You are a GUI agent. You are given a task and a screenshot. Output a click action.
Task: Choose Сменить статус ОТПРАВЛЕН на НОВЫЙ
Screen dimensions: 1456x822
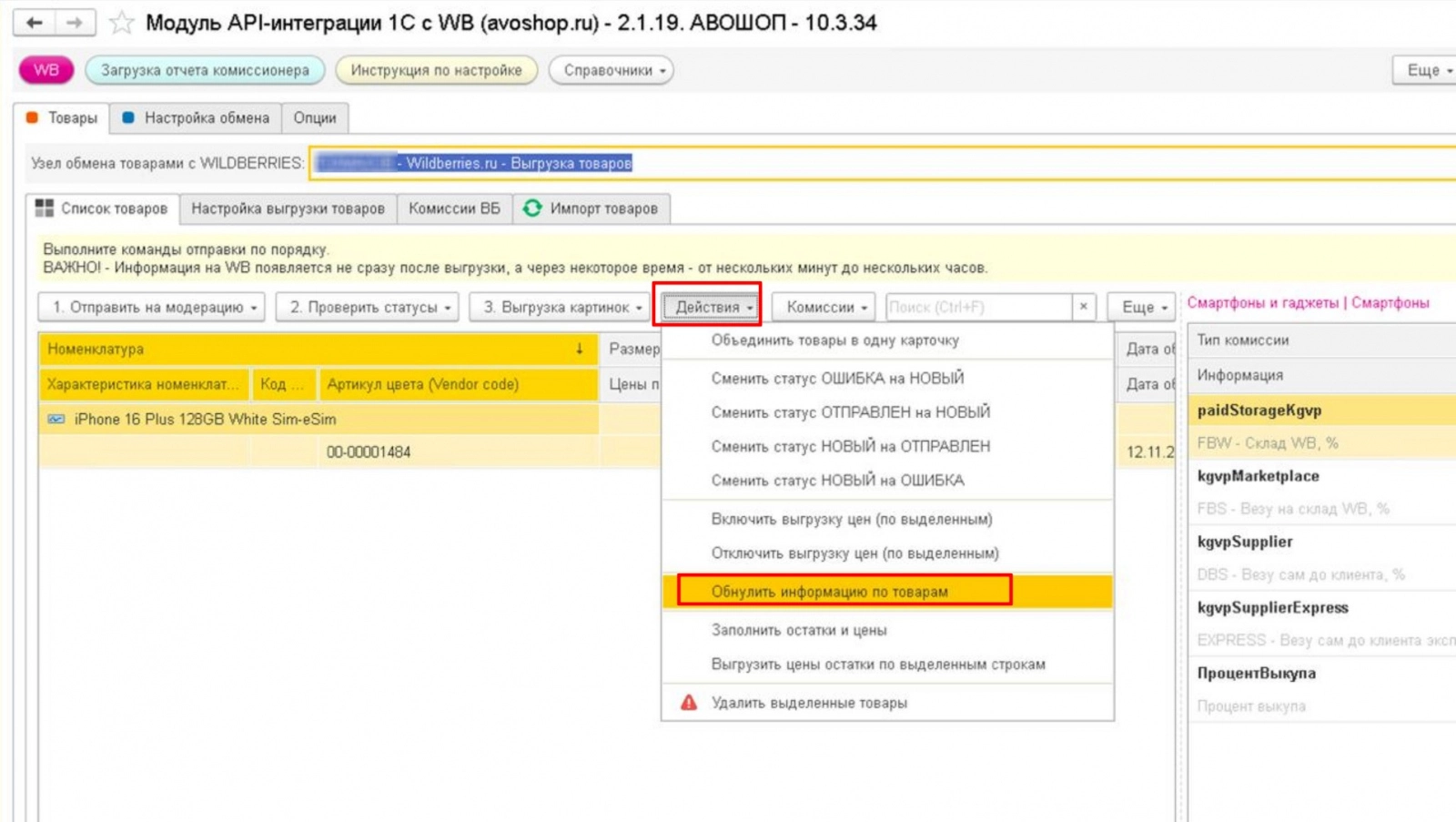(x=888, y=412)
